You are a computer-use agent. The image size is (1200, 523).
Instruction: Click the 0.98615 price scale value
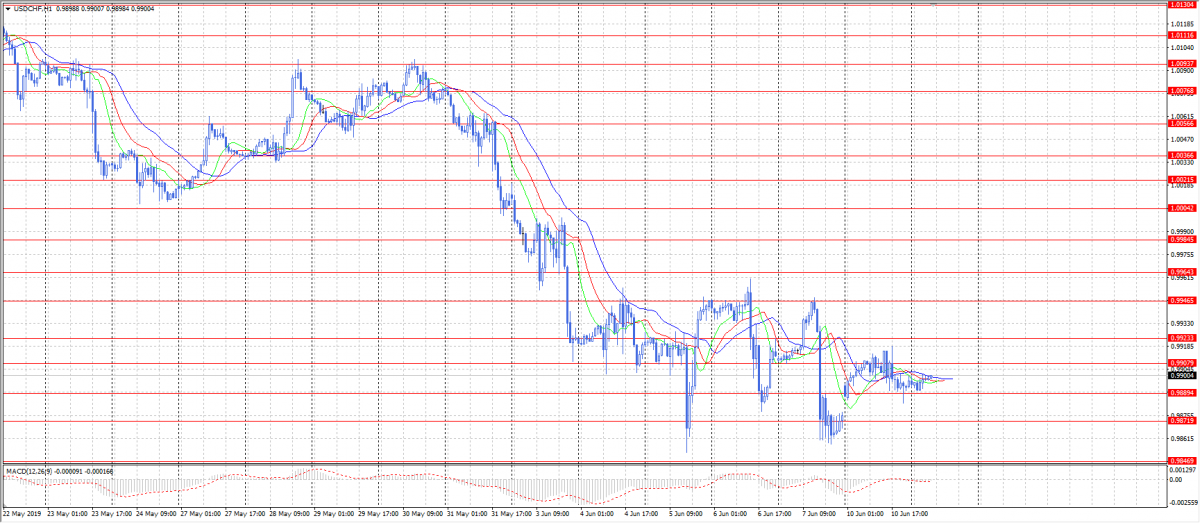[1181, 438]
